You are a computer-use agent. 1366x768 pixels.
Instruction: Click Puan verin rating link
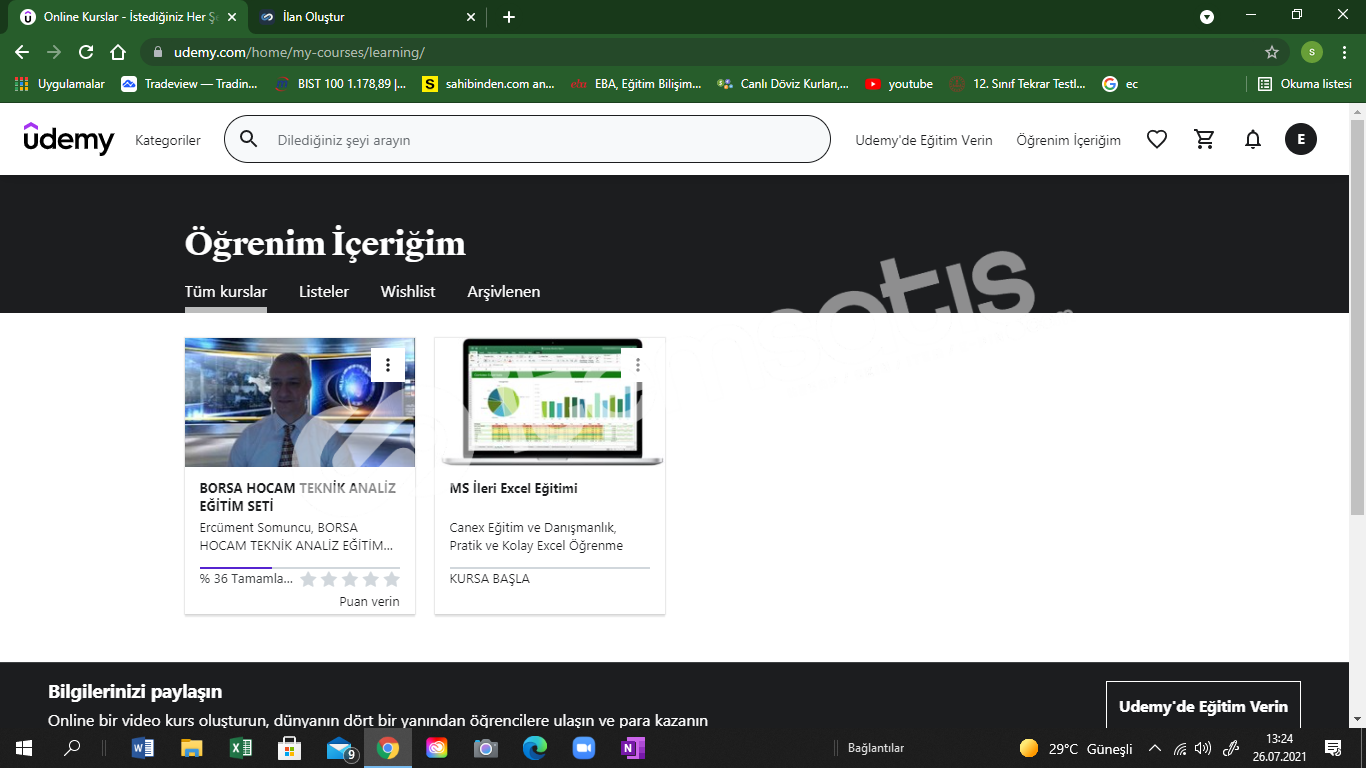(x=369, y=601)
